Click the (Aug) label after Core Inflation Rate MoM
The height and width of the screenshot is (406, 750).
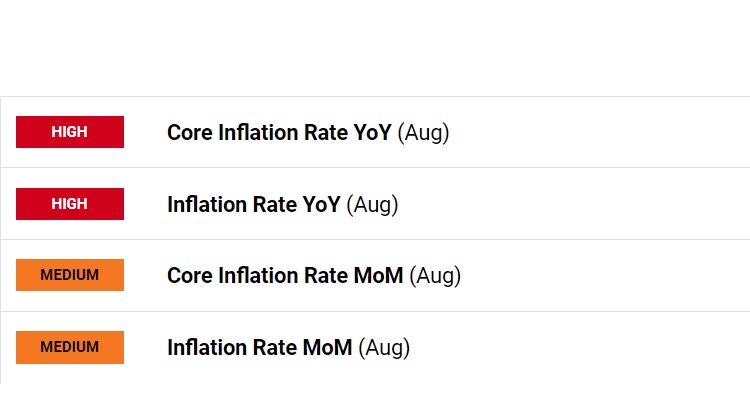(435, 276)
